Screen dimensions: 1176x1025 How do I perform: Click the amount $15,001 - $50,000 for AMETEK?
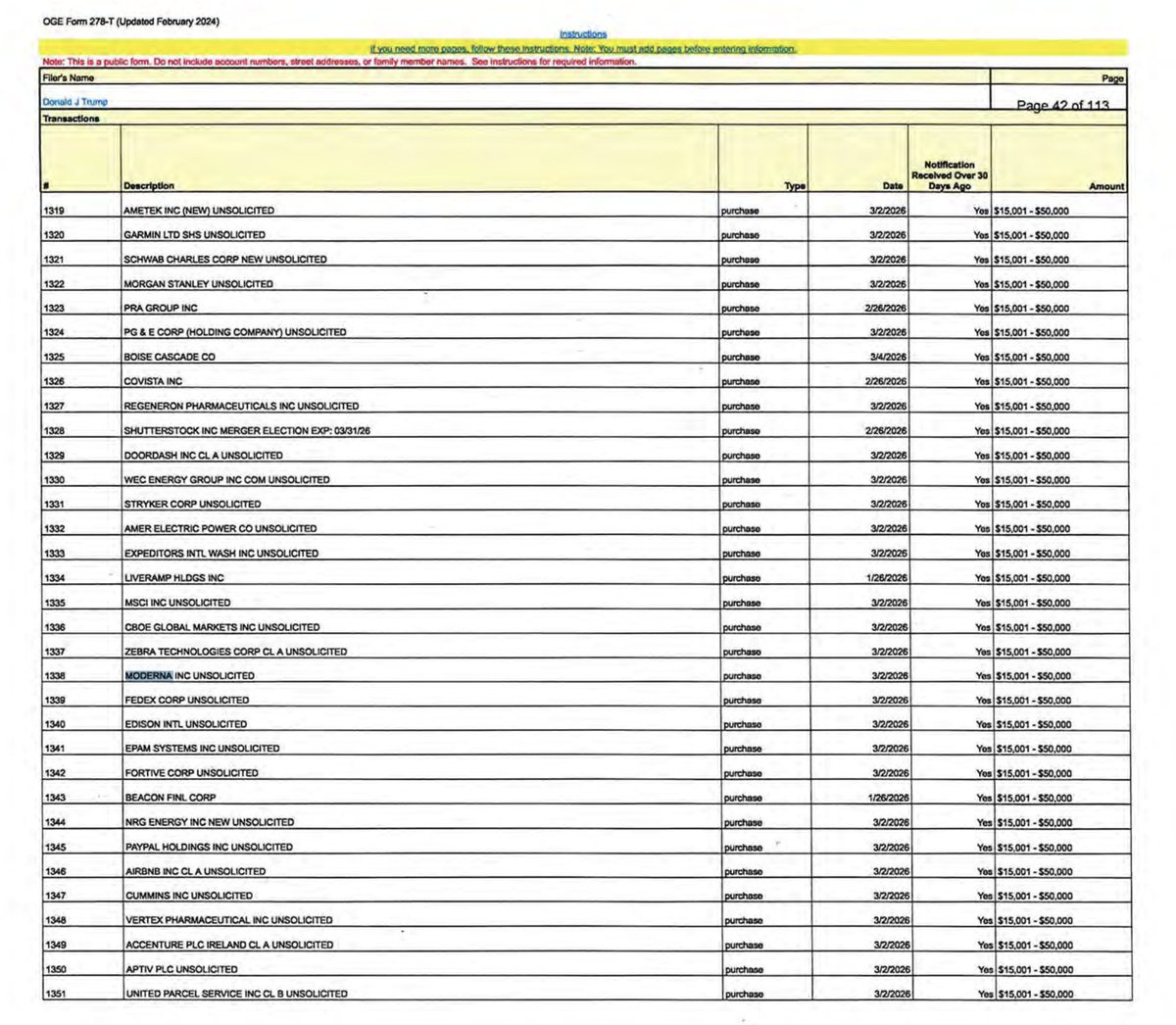click(x=1032, y=211)
